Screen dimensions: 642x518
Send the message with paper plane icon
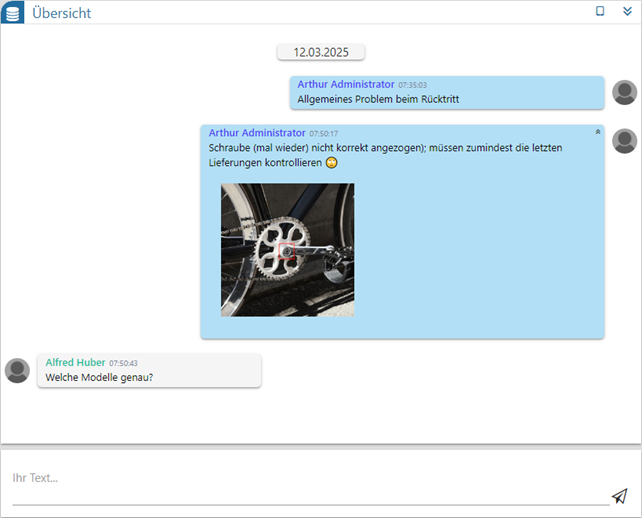620,495
